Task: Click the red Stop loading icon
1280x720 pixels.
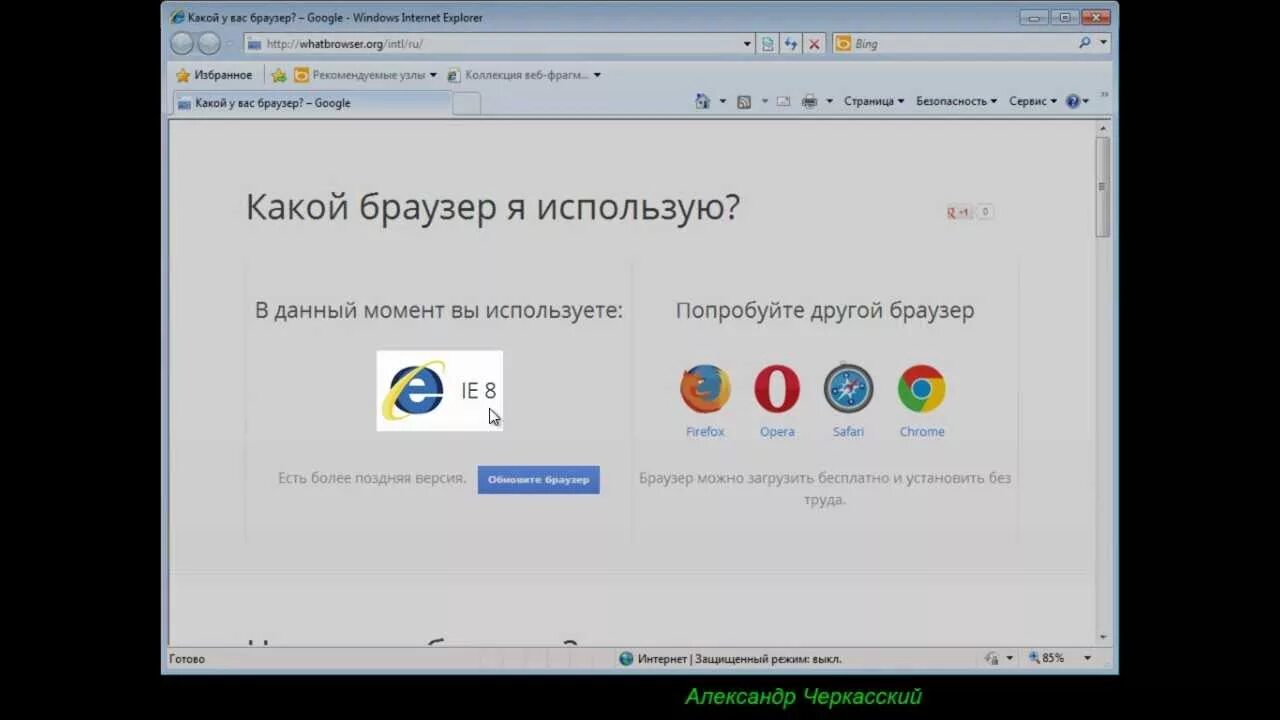Action: coord(814,44)
